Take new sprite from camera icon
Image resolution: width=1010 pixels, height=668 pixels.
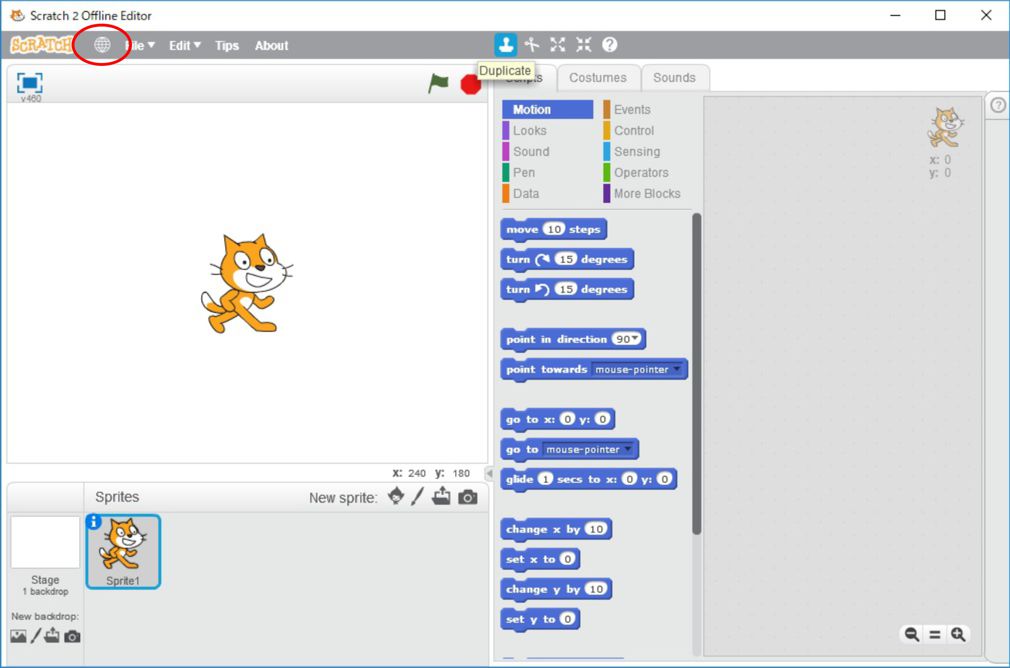tap(468, 497)
